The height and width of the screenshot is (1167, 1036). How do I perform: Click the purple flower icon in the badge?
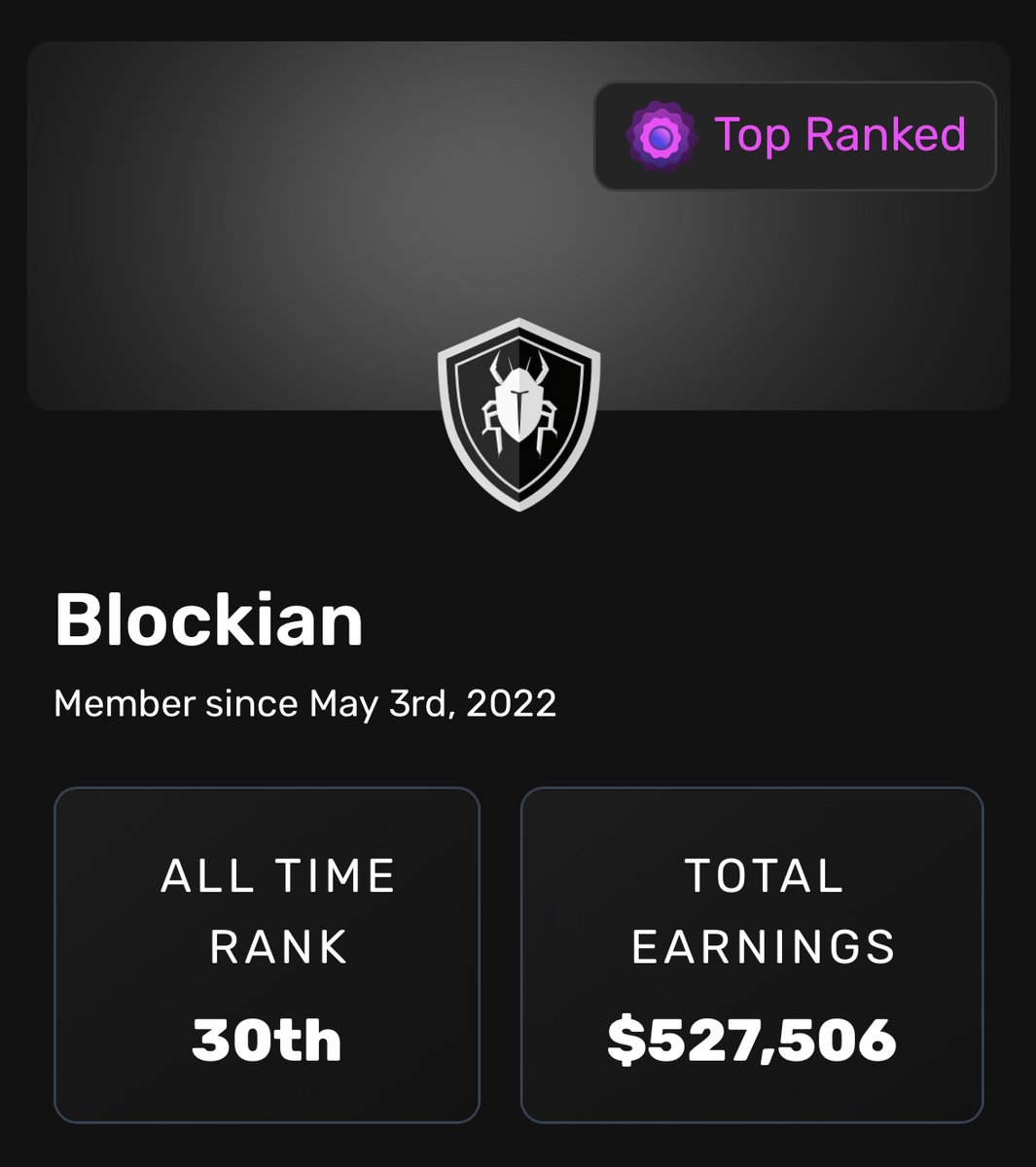[x=661, y=136]
